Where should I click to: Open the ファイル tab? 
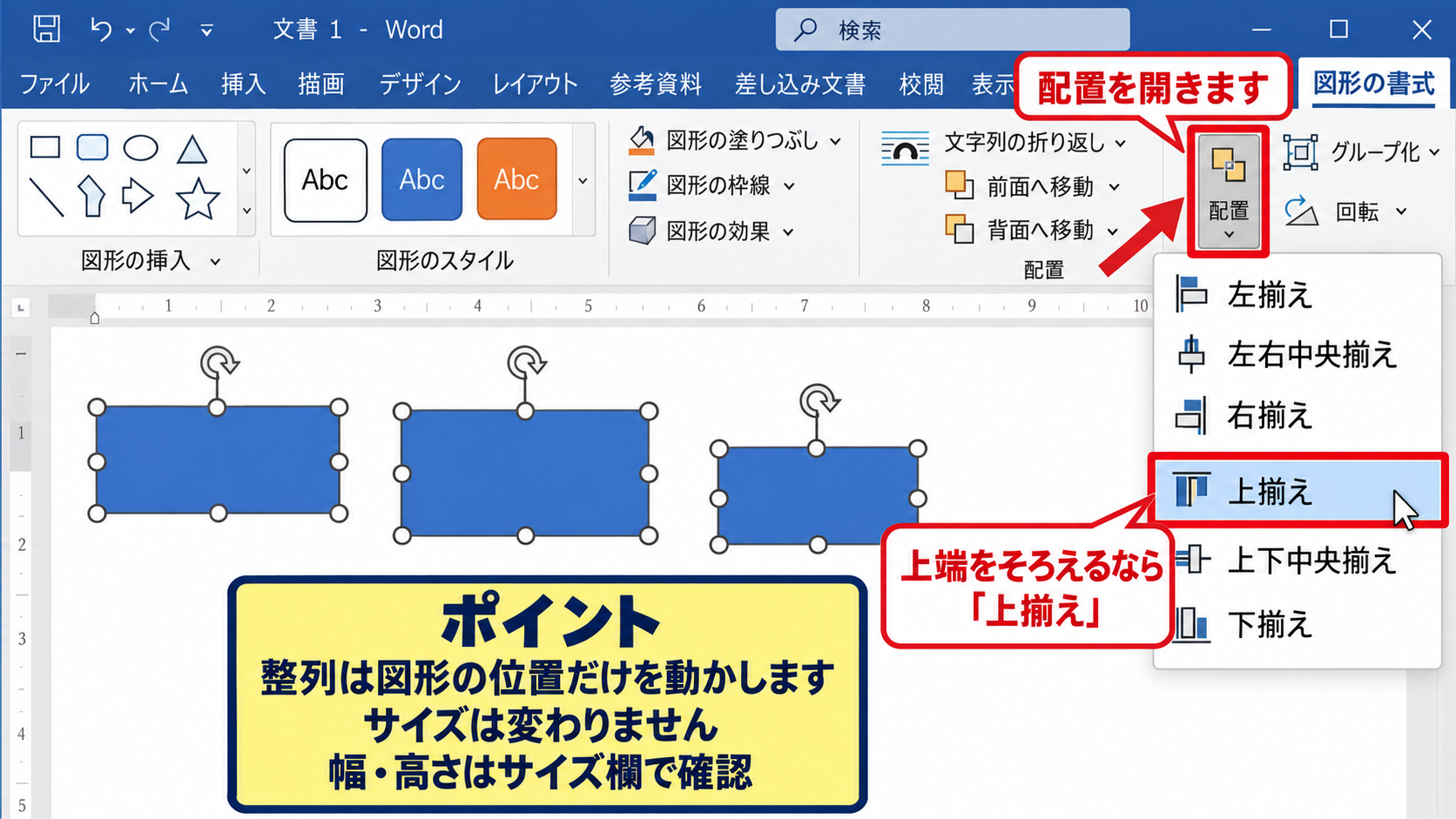pos(55,84)
